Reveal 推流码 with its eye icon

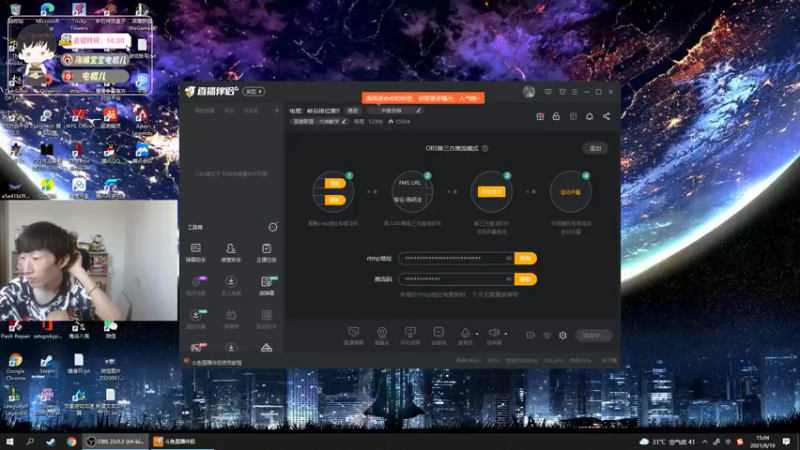pos(509,279)
